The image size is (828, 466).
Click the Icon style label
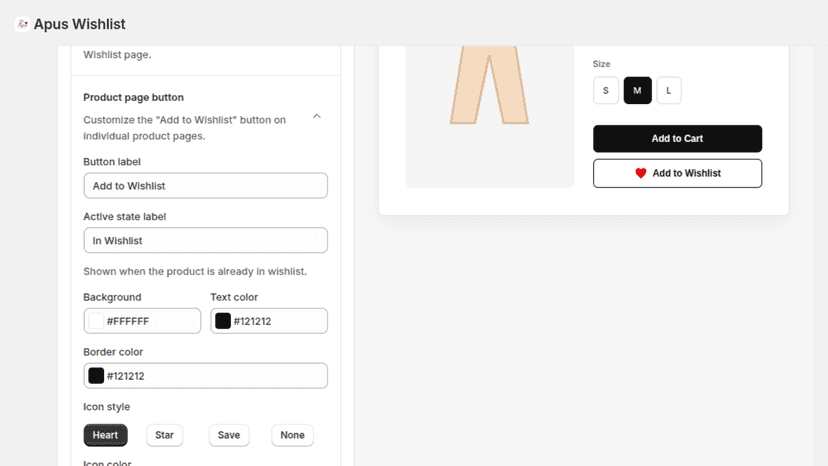tap(107, 407)
